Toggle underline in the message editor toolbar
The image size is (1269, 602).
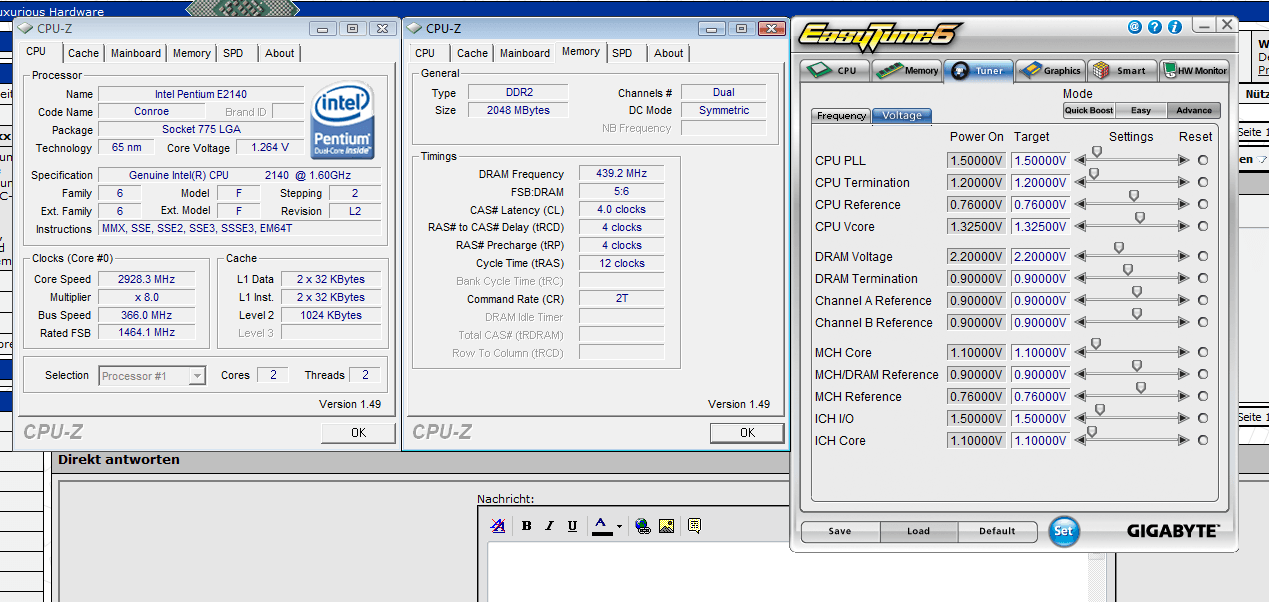coord(572,526)
